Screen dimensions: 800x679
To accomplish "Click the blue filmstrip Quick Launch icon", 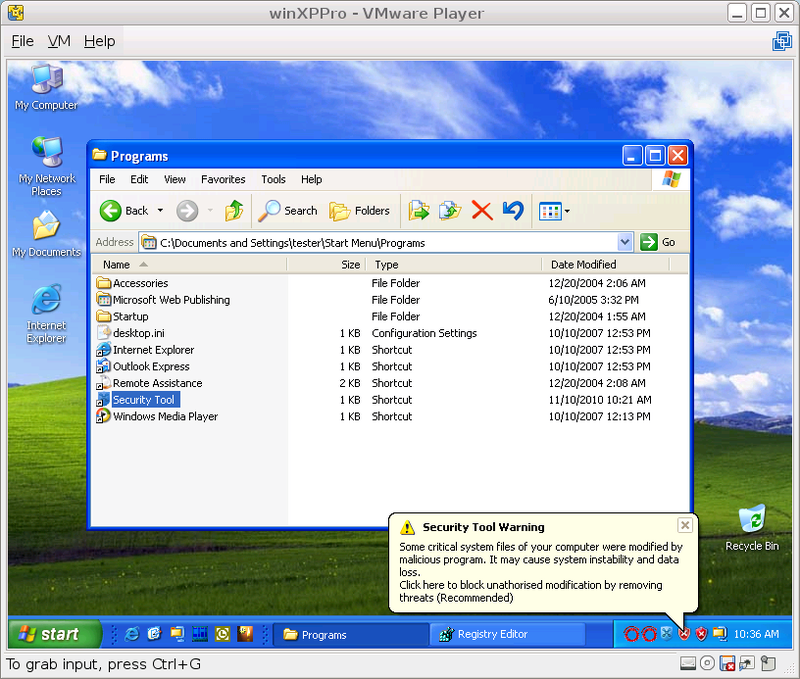I will pyautogui.click(x=199, y=634).
